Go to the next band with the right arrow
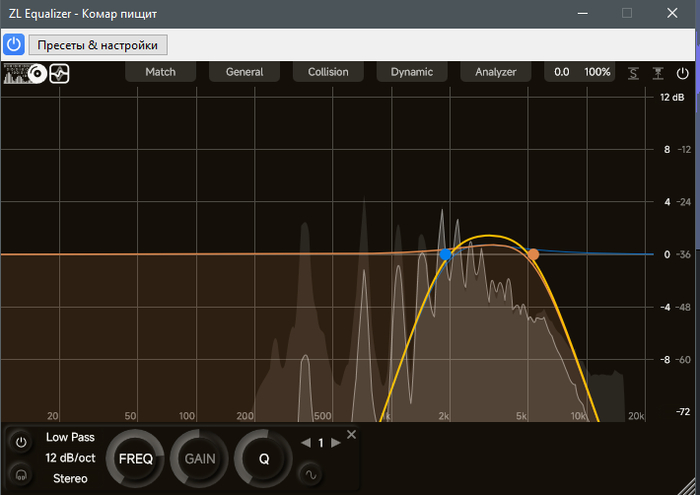The height and width of the screenshot is (495, 700). 336,443
